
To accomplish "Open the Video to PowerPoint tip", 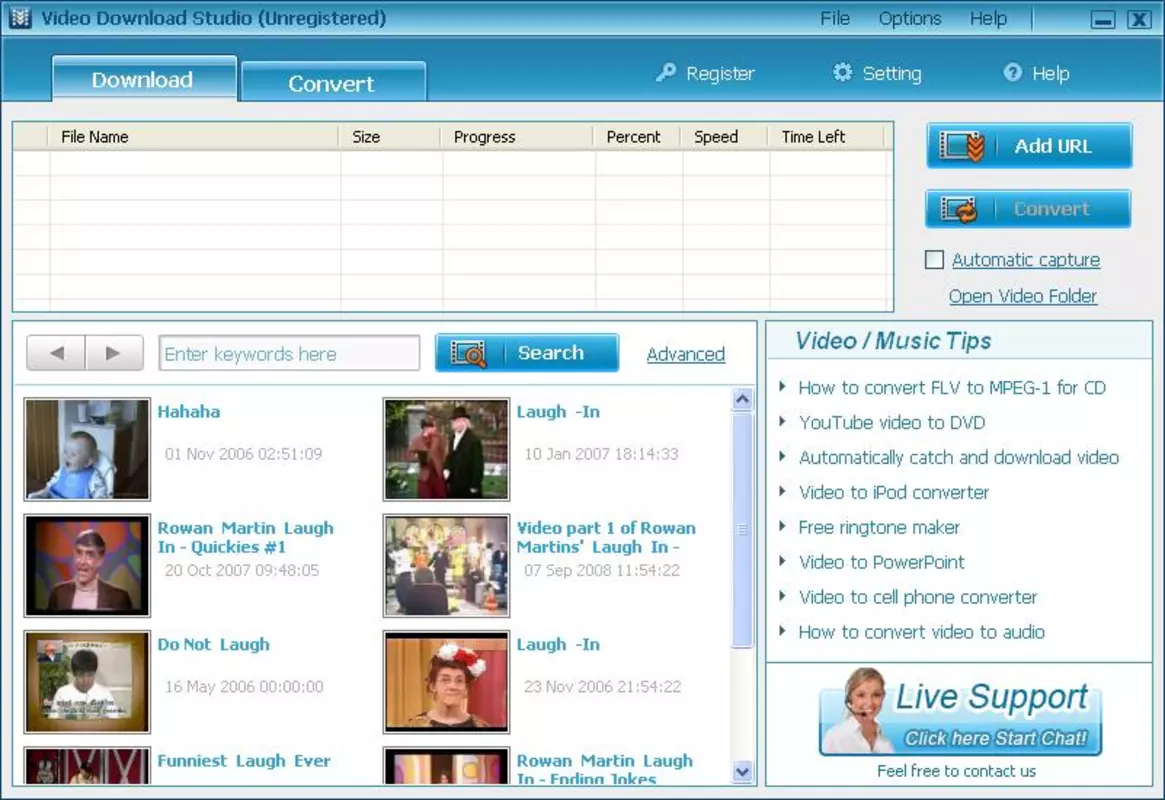I will click(x=881, y=562).
